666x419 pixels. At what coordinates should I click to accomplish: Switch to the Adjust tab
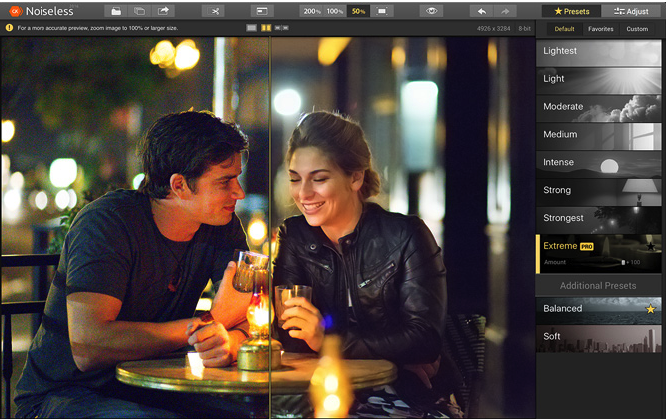[631, 11]
